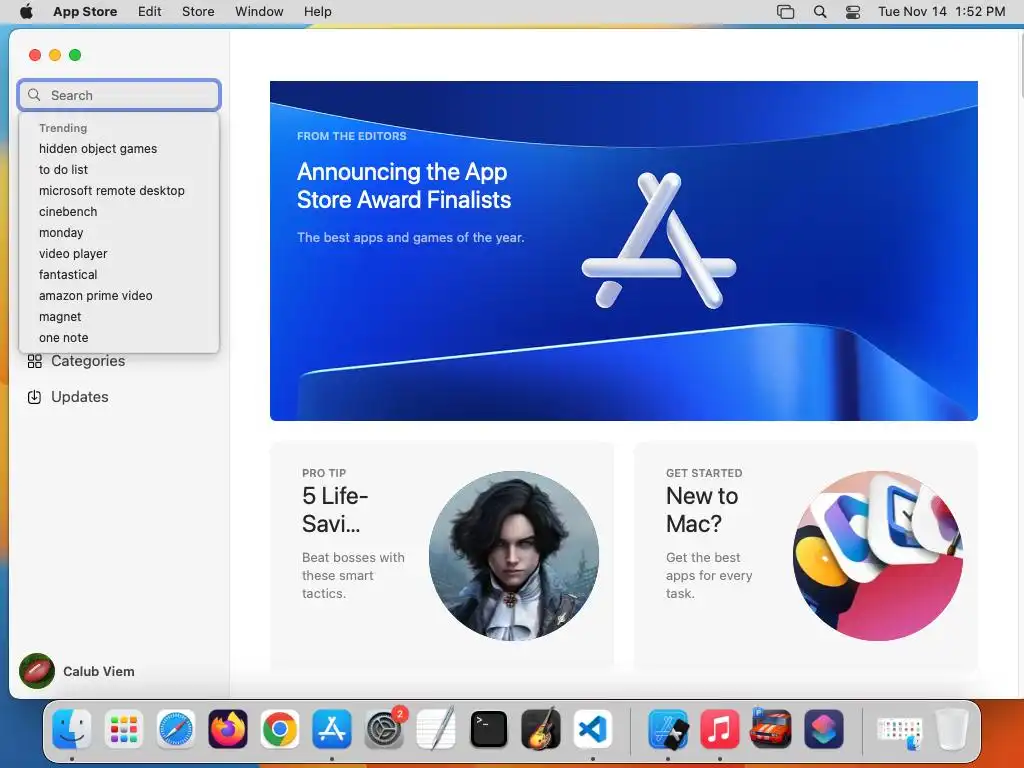
Task: Open the Apple menu logo
Action: tap(26, 11)
